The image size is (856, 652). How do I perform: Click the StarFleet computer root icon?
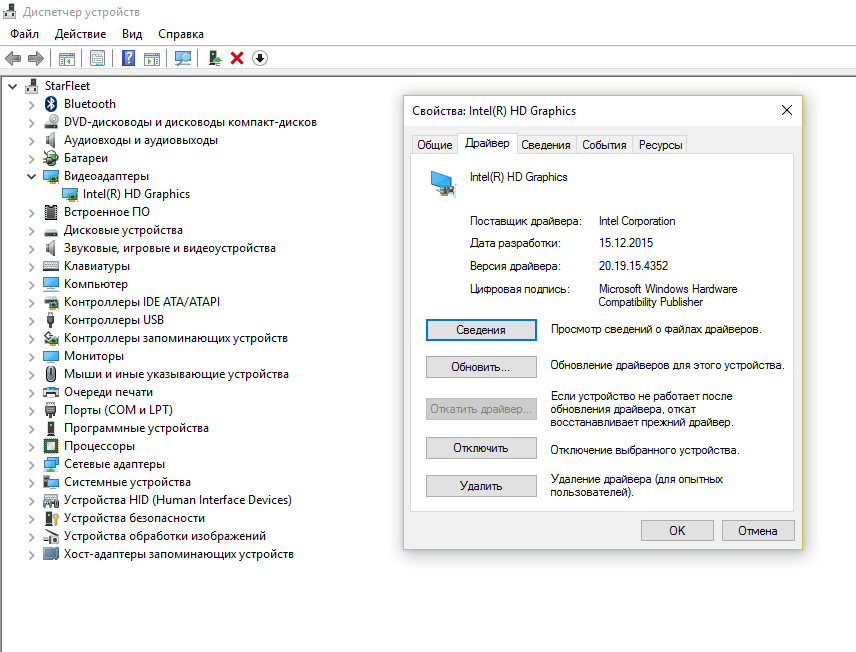click(32, 86)
